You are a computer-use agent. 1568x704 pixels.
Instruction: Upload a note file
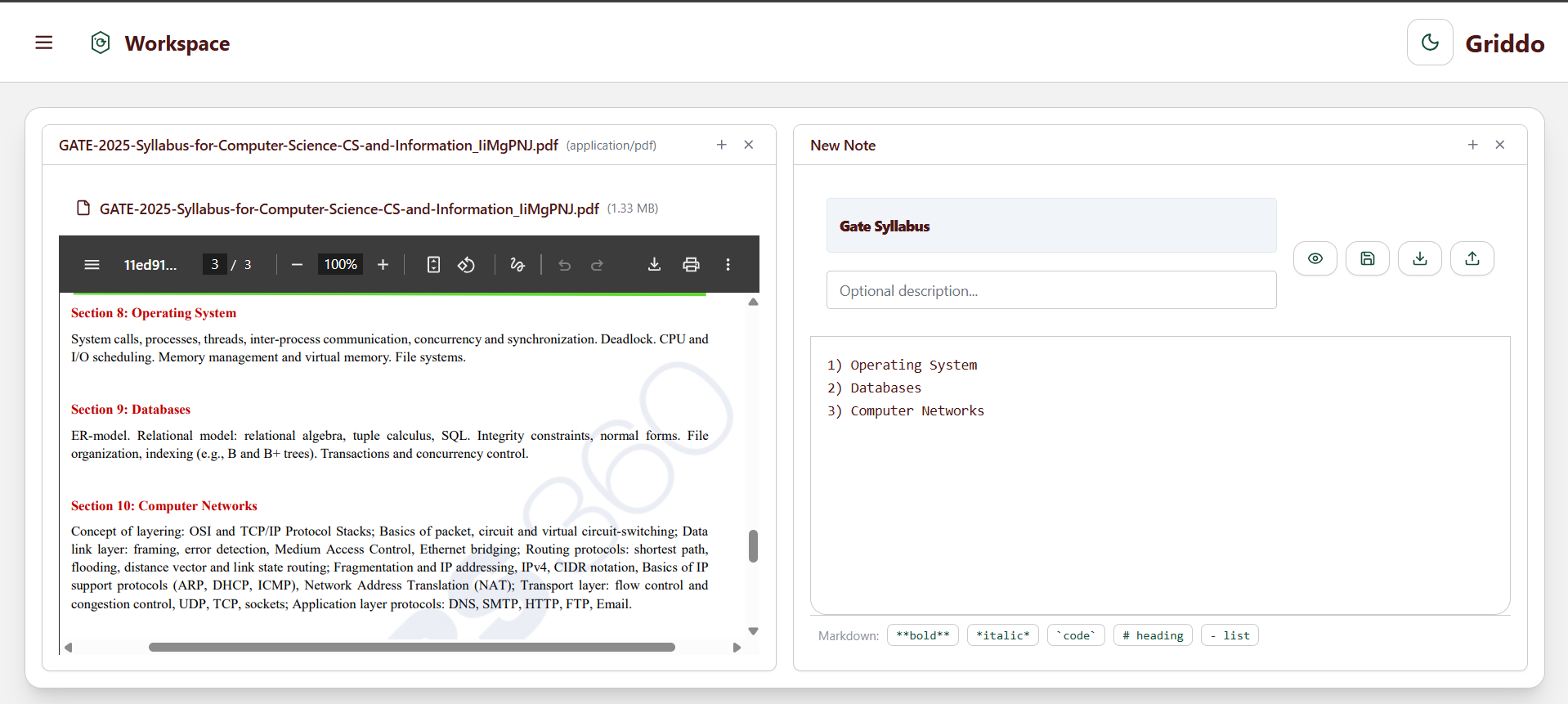(x=1472, y=258)
